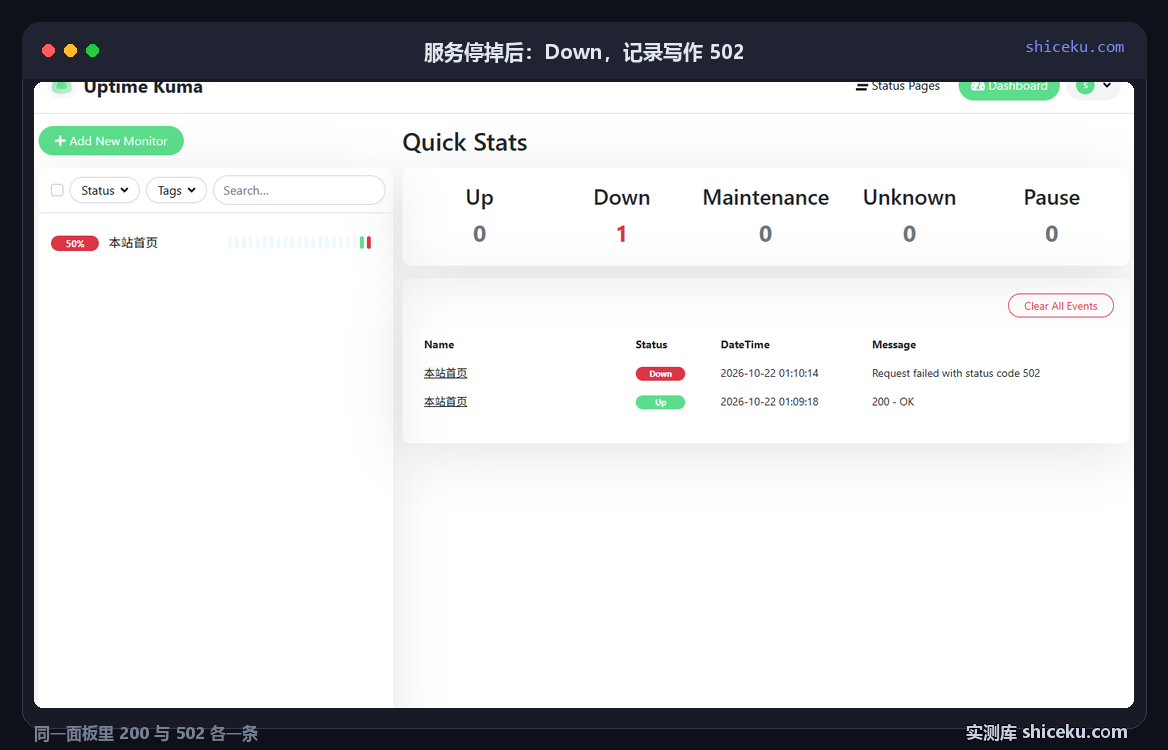Open the user profile avatar menu

pos(1093,89)
